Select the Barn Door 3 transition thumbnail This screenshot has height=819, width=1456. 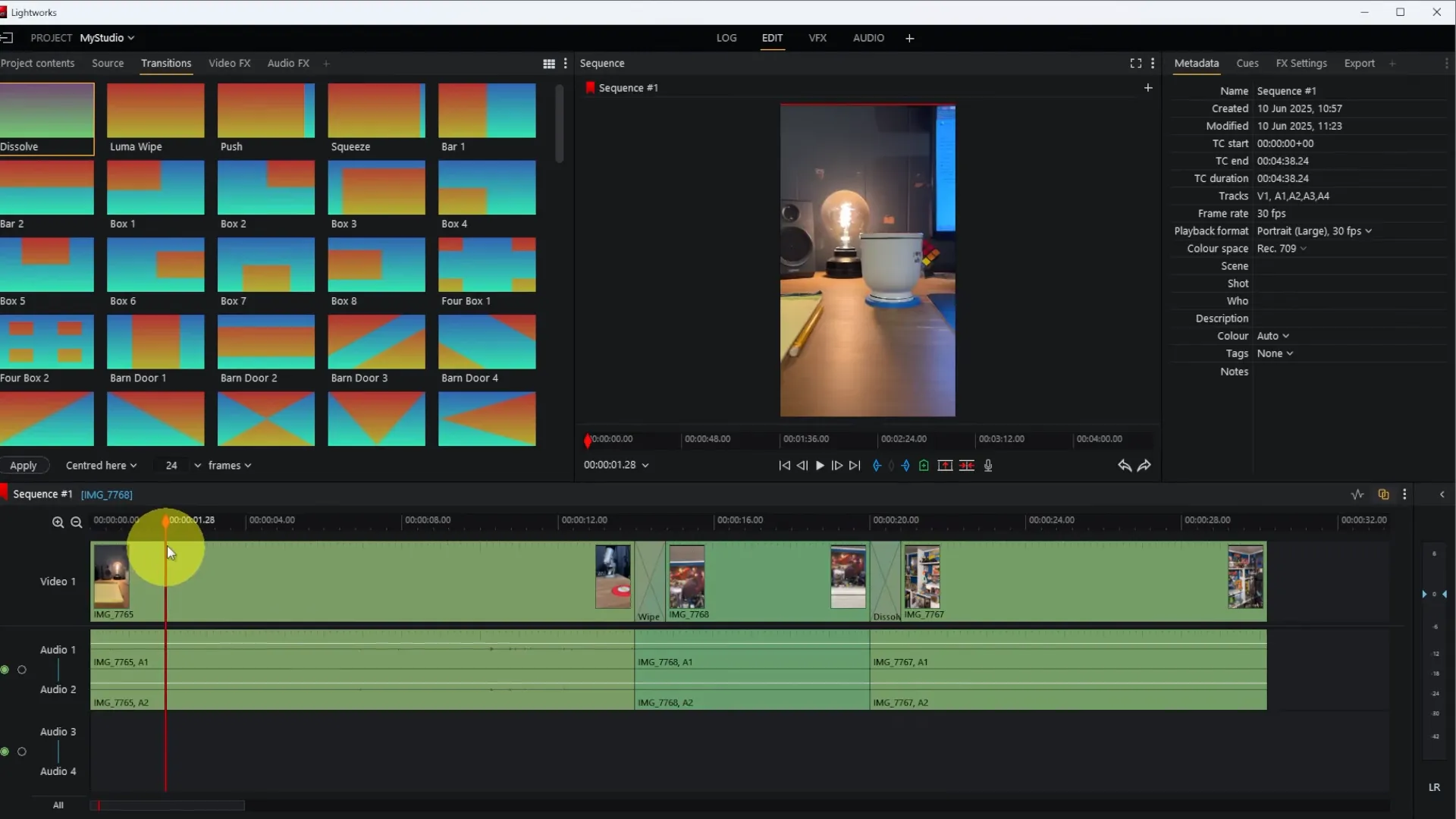[x=376, y=343]
